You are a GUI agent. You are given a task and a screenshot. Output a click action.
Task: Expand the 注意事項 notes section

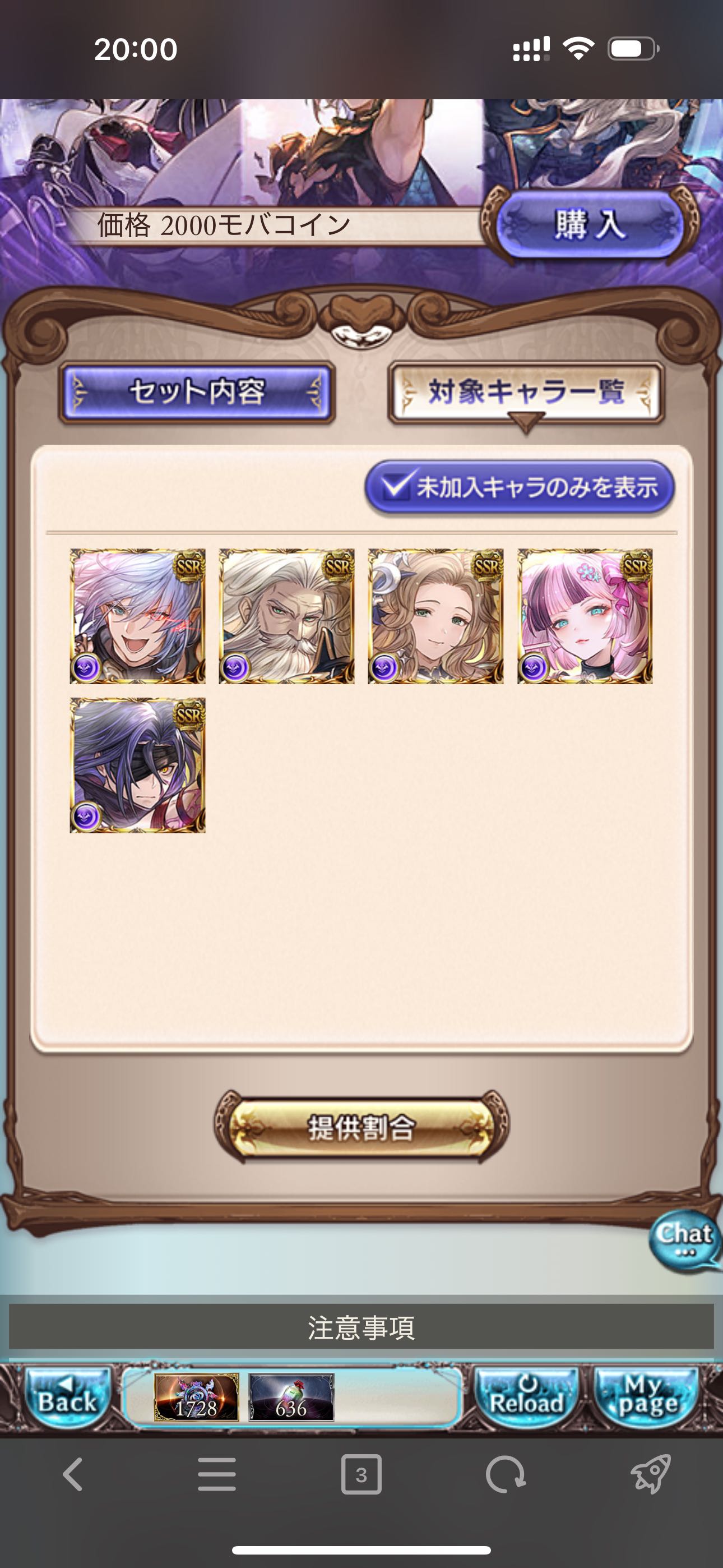click(361, 1327)
